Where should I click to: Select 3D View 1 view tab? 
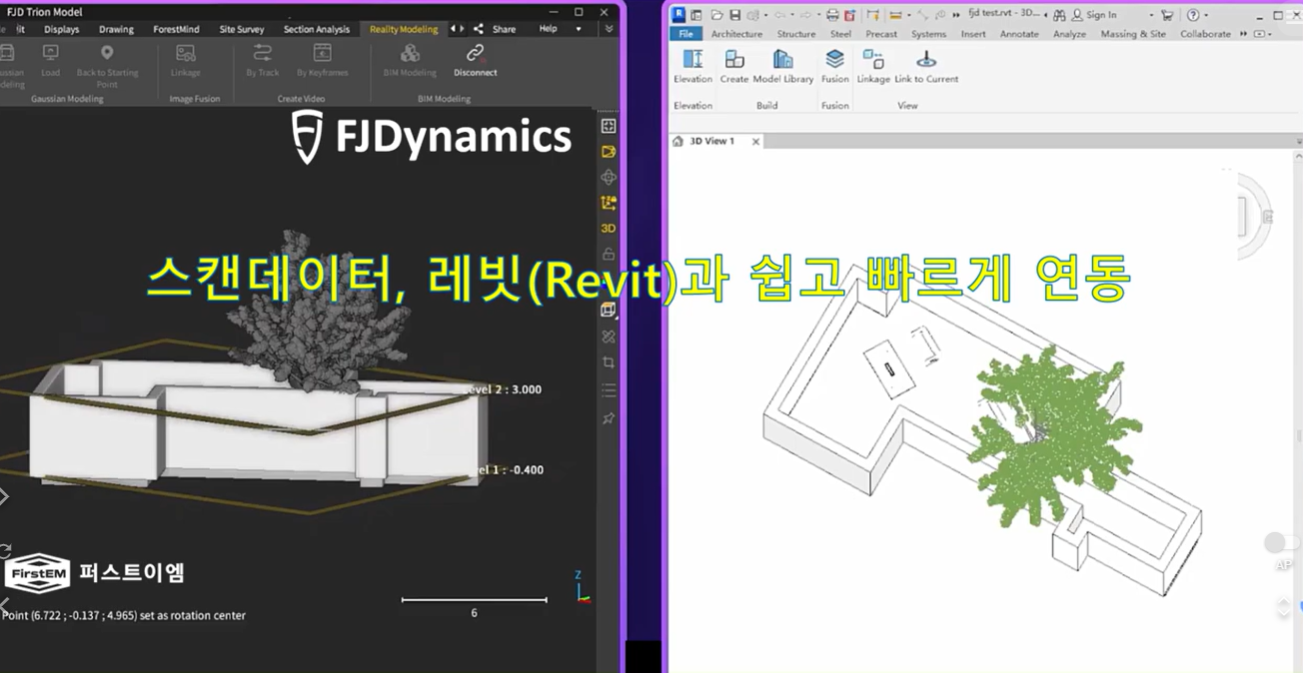coord(712,141)
